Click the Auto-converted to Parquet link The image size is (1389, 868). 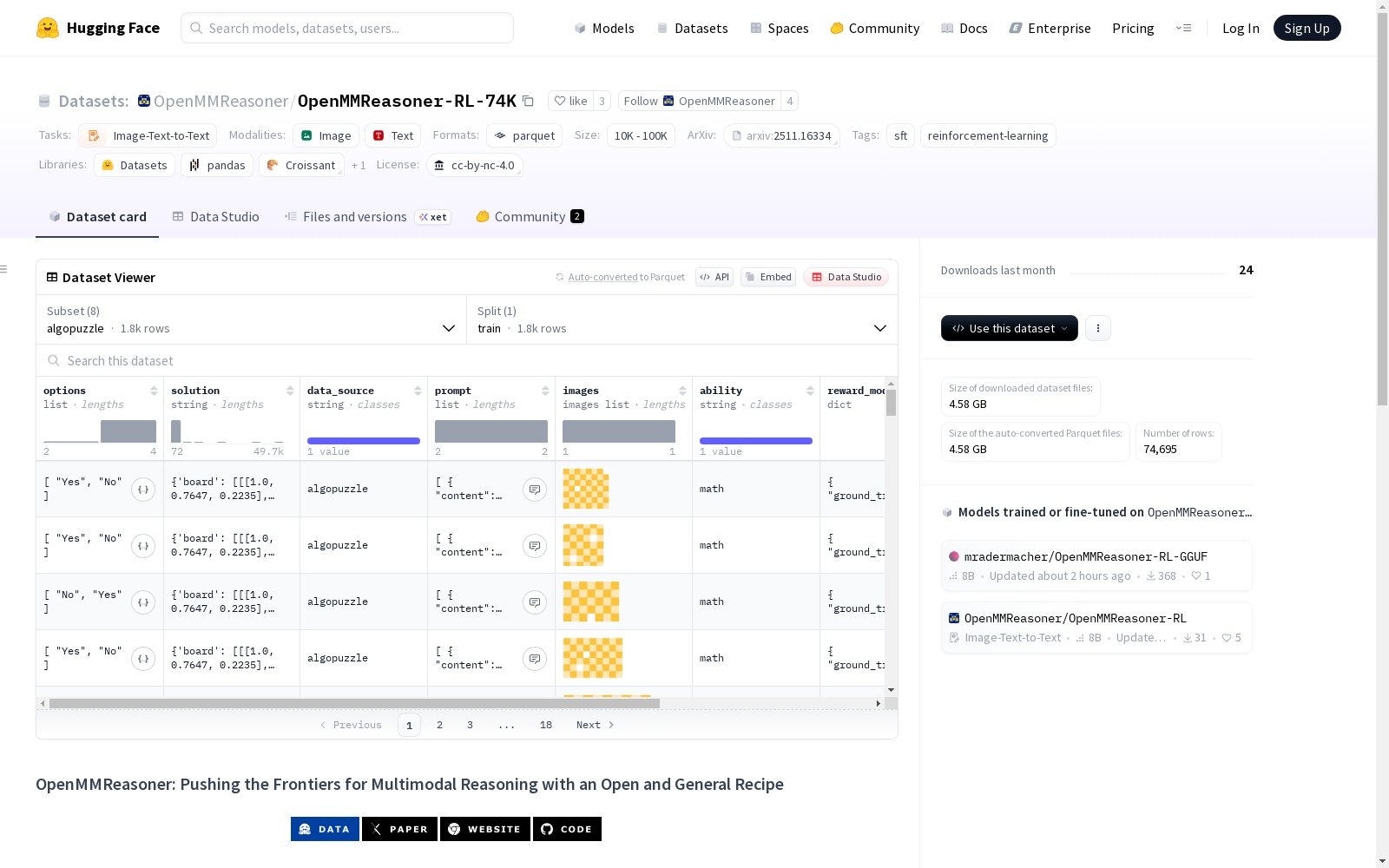coord(626,277)
